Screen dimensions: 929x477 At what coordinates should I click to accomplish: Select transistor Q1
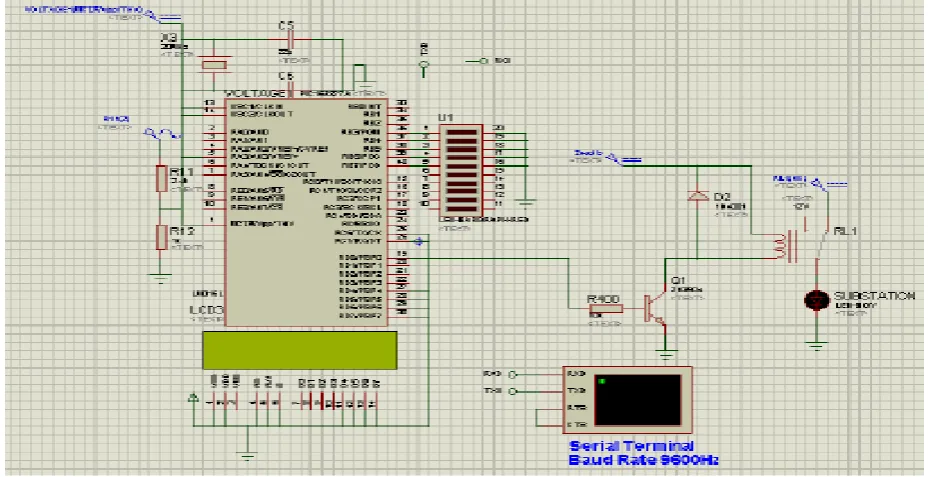pos(656,309)
